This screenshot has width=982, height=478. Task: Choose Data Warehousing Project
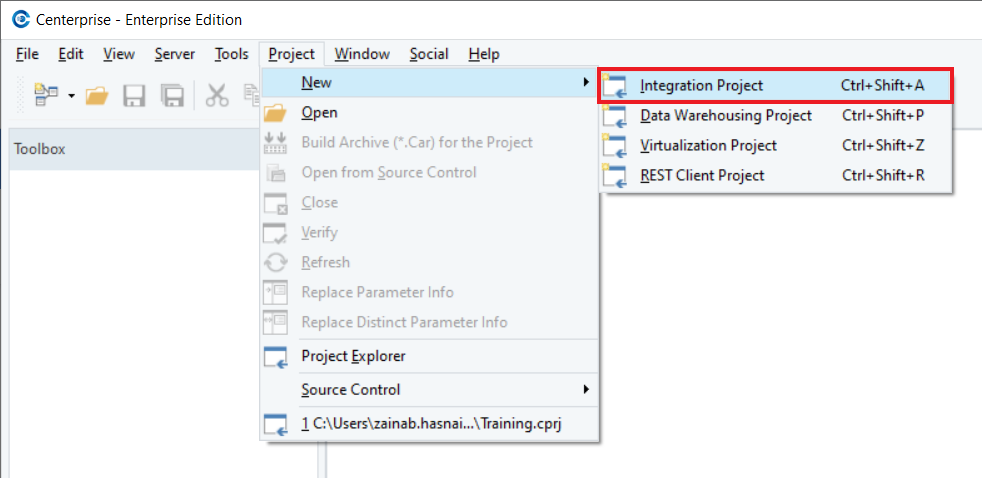725,116
